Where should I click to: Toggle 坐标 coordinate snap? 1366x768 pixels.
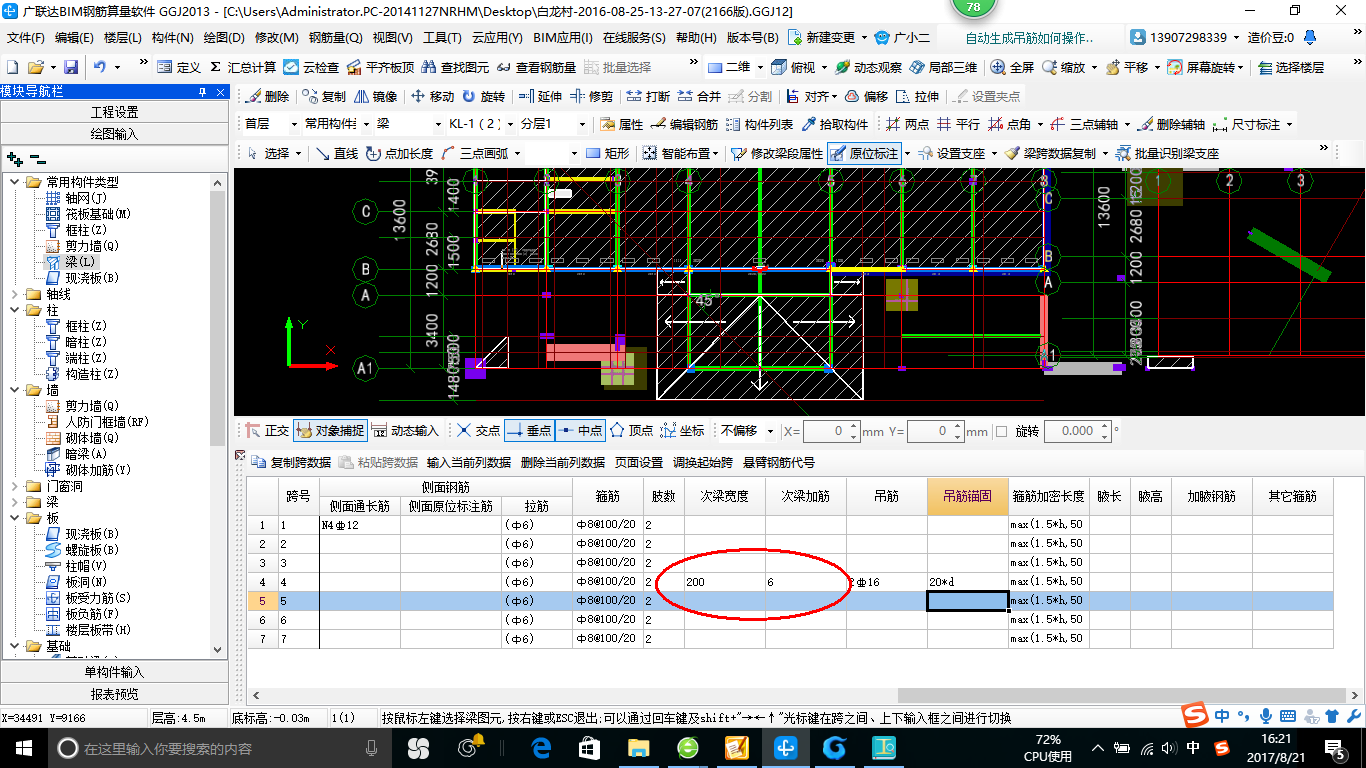point(682,430)
